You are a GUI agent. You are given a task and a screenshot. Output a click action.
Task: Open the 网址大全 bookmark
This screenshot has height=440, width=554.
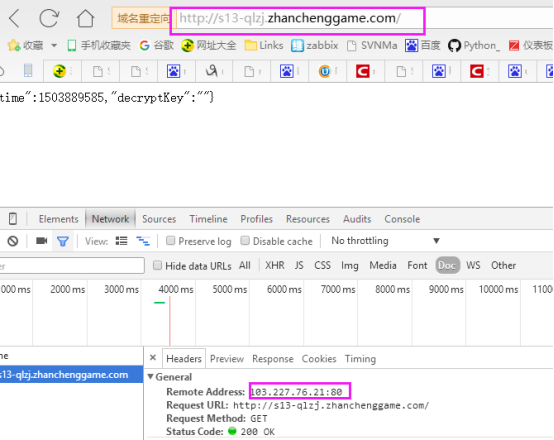coord(208,45)
